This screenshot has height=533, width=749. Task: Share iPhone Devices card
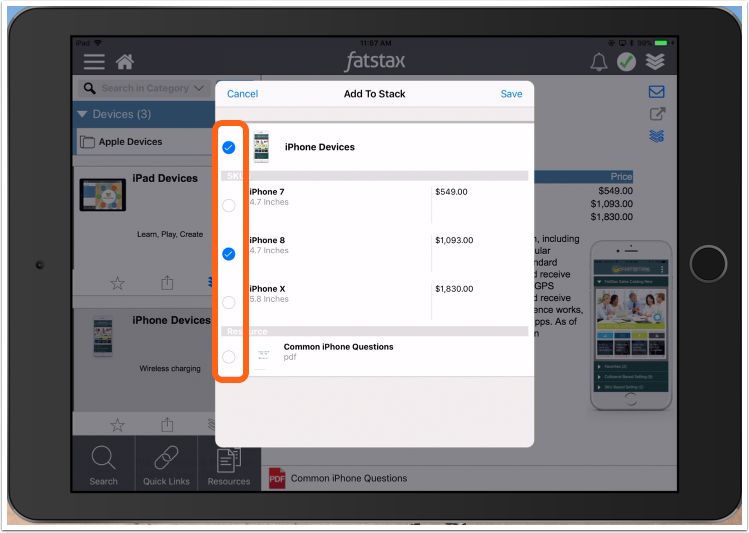[x=167, y=424]
